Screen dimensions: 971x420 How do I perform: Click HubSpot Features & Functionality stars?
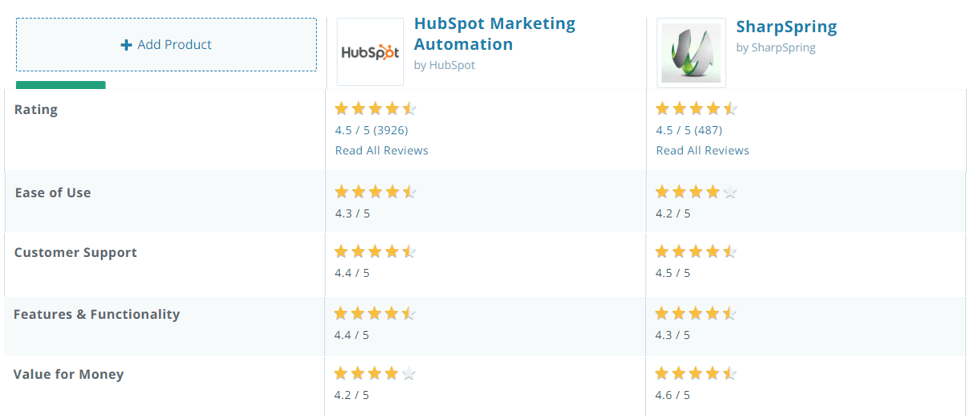coord(375,313)
